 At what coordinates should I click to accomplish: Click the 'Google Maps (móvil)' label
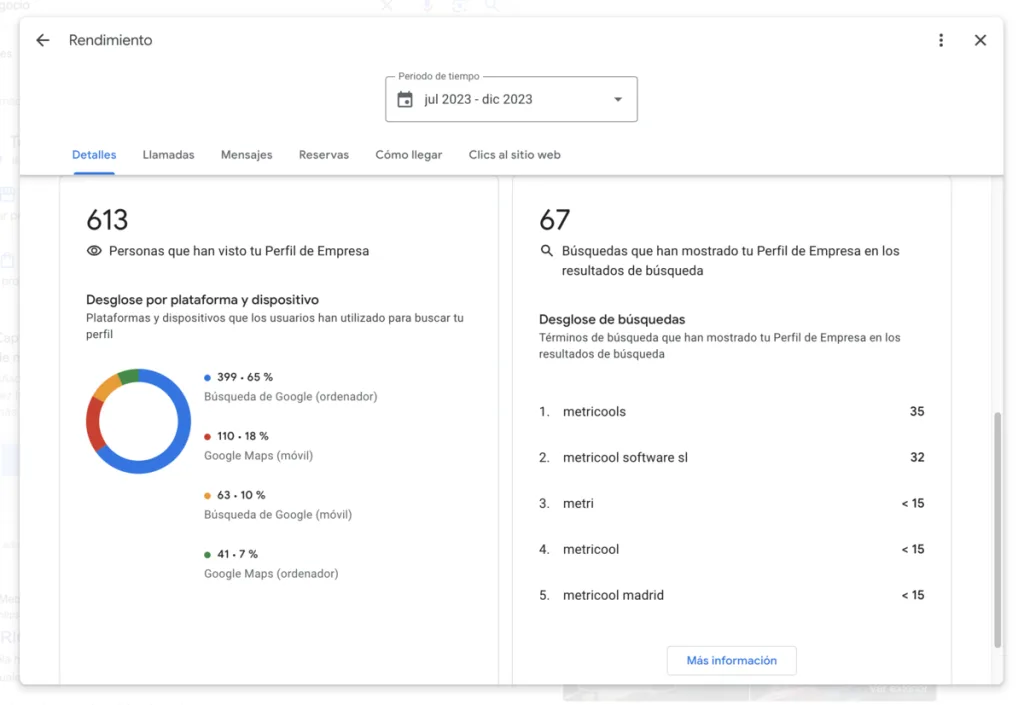click(x=259, y=456)
